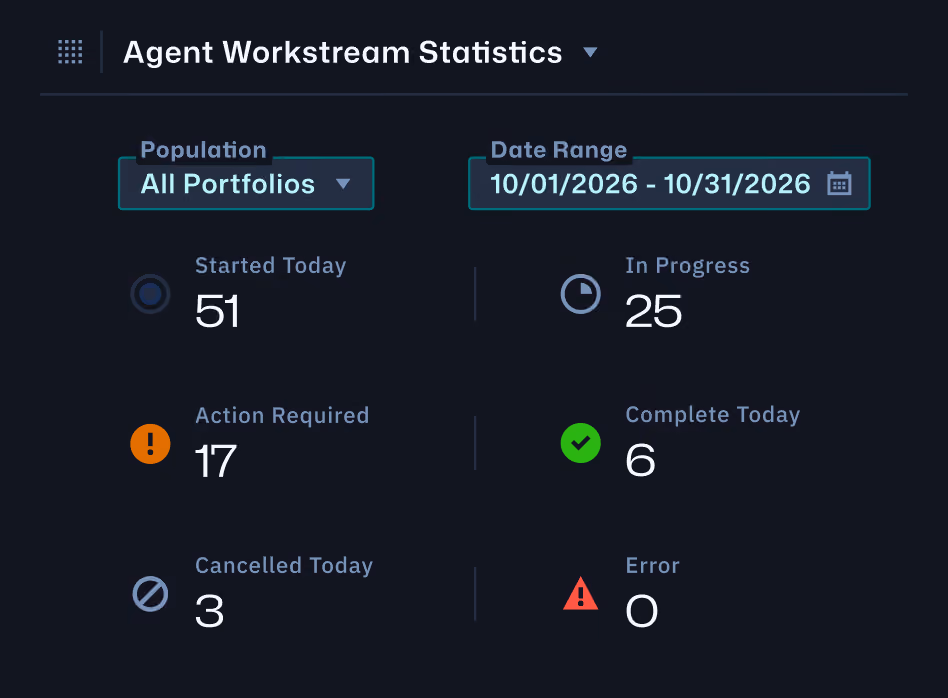Click the Date Range input field

coord(669,183)
